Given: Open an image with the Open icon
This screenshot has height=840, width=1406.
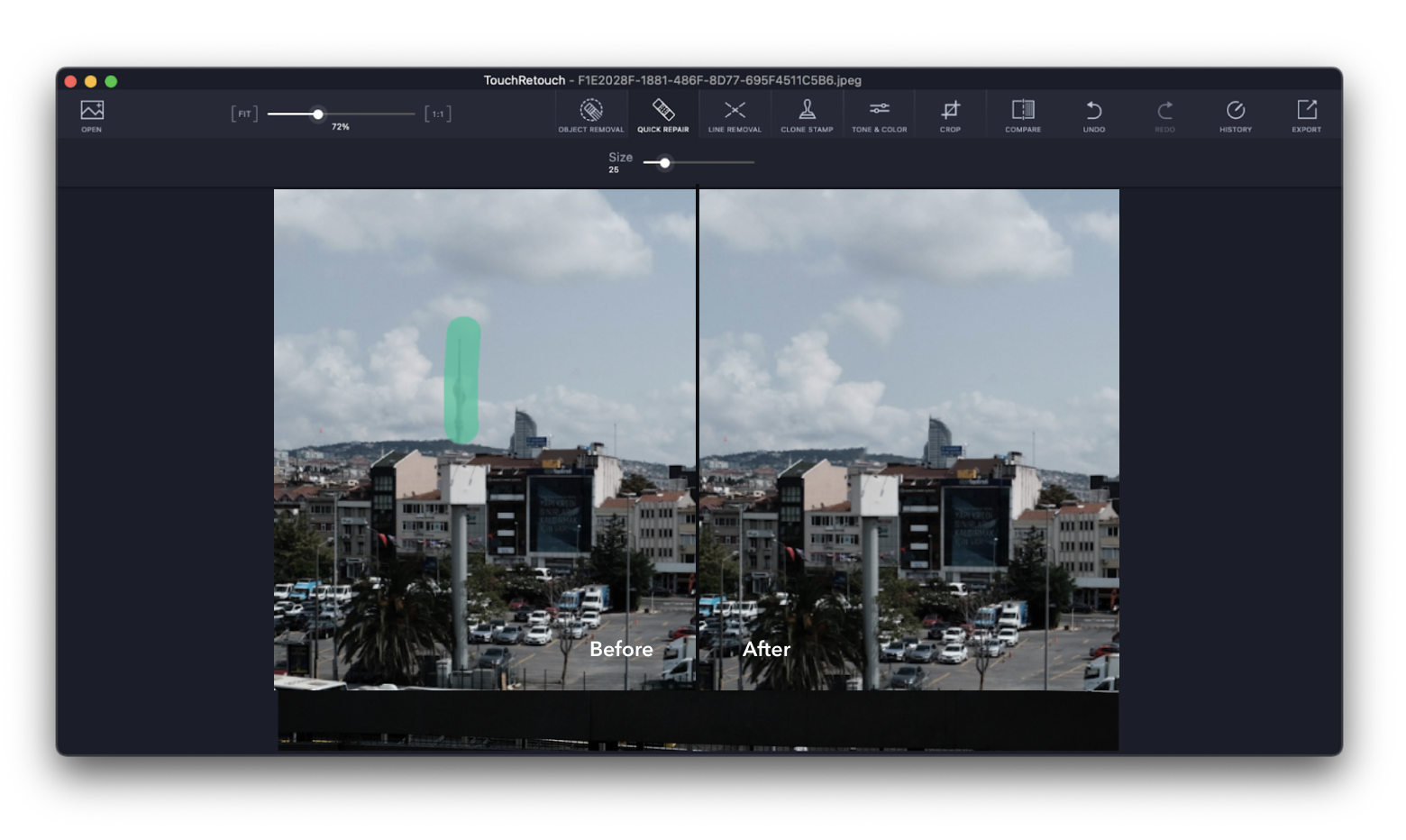Looking at the screenshot, I should pyautogui.click(x=92, y=115).
